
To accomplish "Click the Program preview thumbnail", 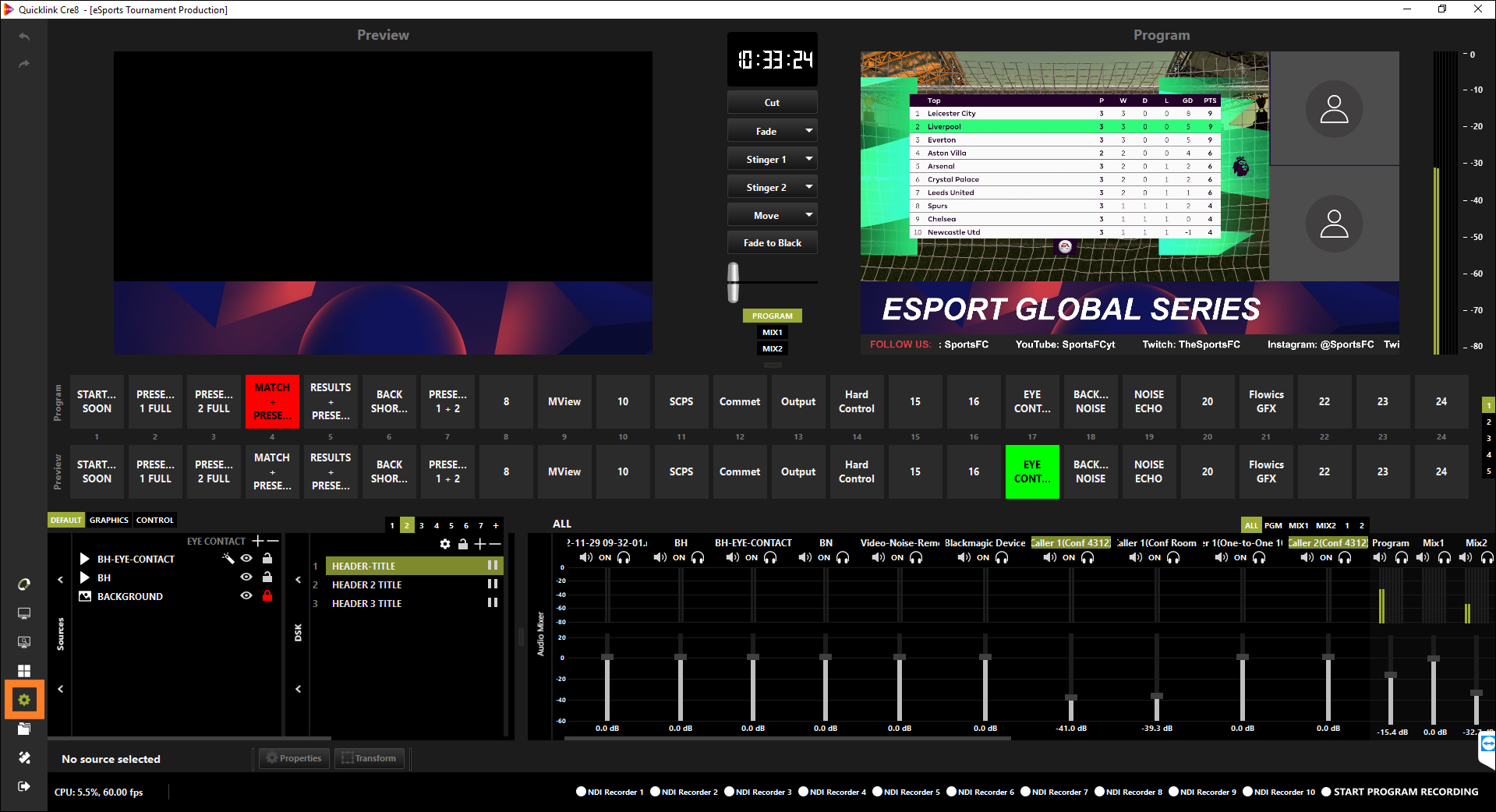I will 1130,203.
